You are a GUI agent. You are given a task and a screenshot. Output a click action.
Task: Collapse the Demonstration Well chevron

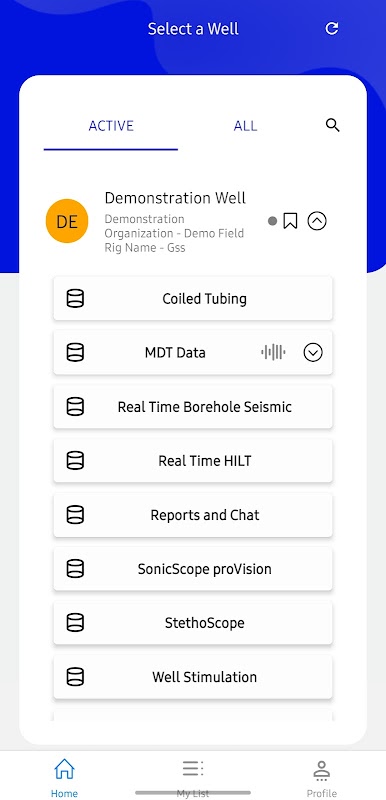tap(317, 221)
